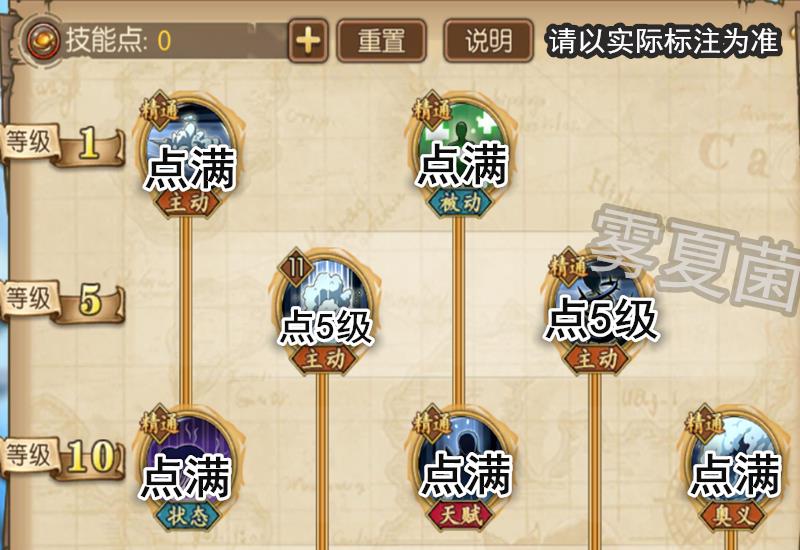Click the 主动 label under level 1 skill
Screen dimensions: 800x550
tap(188, 203)
